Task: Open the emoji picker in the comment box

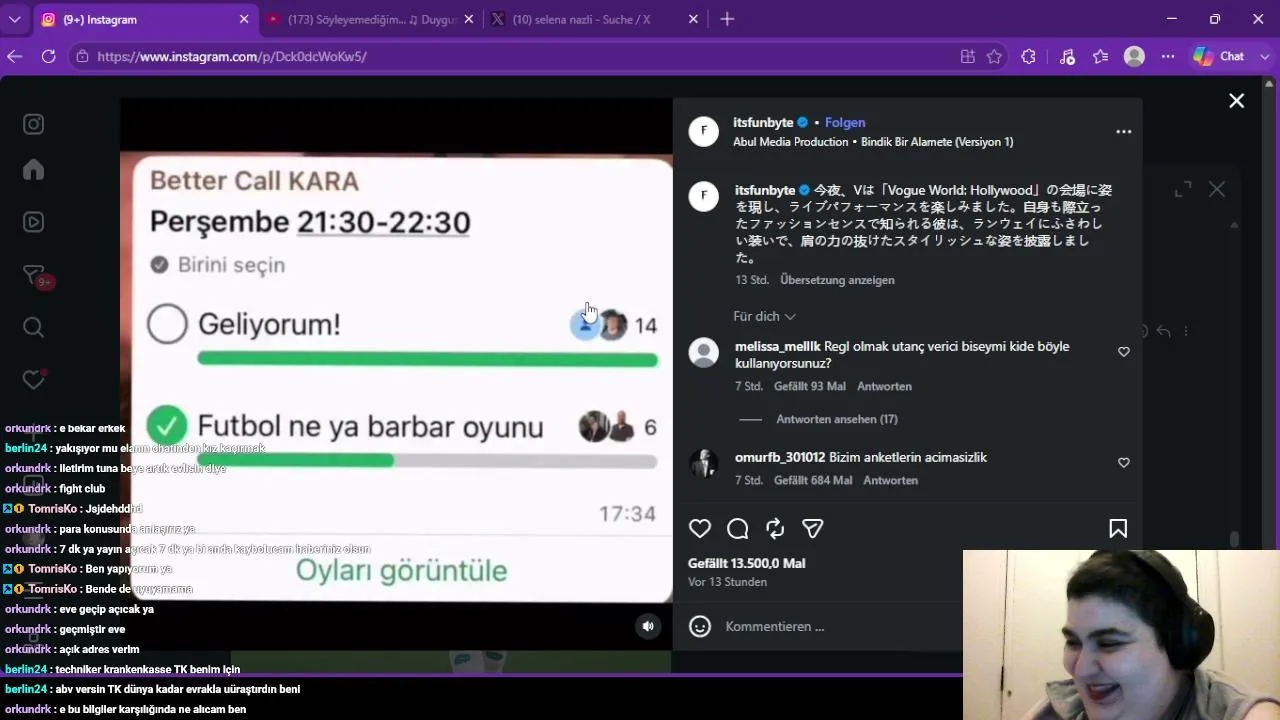Action: tap(700, 627)
